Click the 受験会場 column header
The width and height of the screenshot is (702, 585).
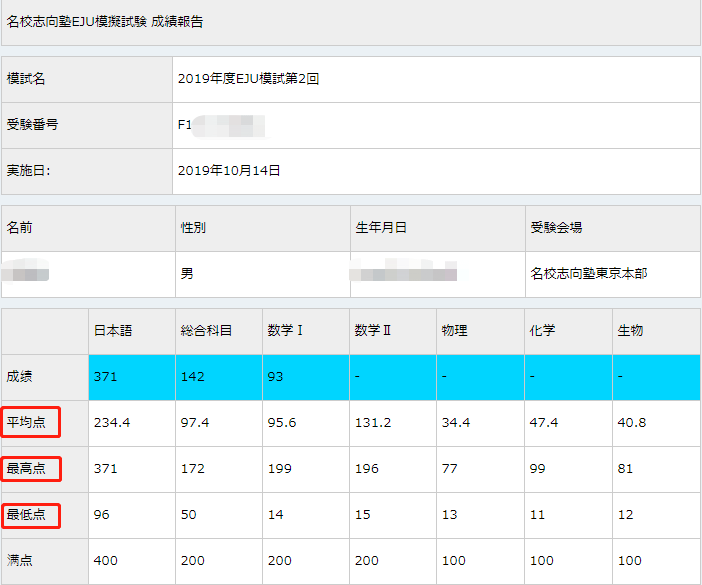coord(613,228)
